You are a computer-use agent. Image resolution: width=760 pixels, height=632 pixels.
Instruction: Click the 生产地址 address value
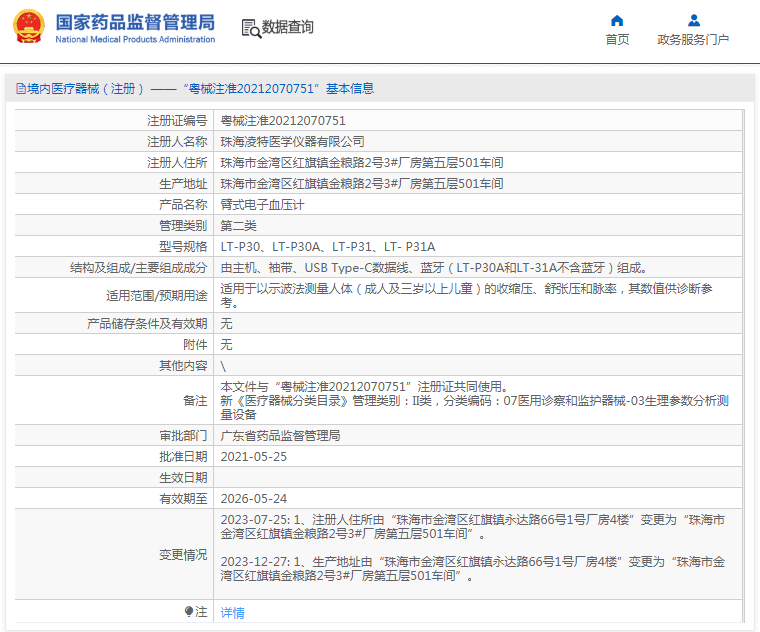point(362,184)
